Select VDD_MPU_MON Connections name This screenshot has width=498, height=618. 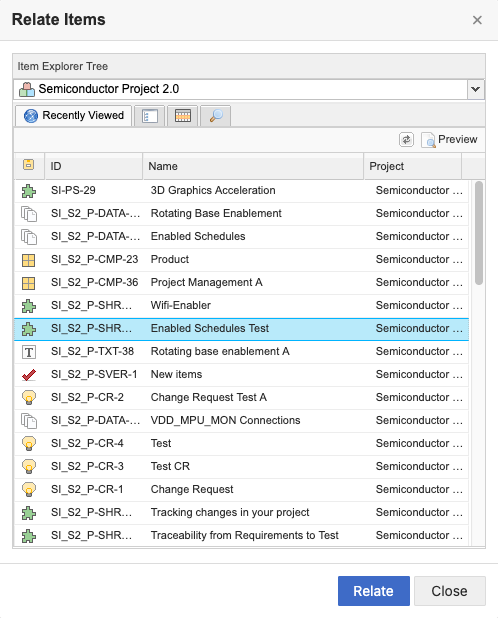click(226, 420)
